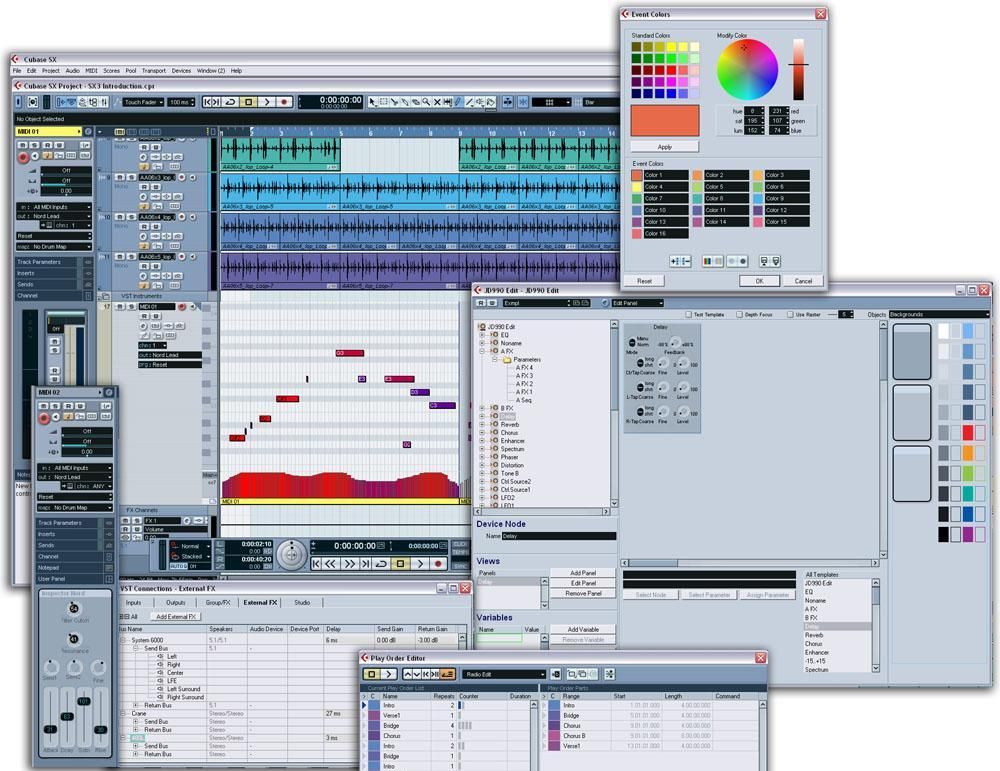
Task: Click Stop in the project toolbar transport
Action: click(249, 102)
